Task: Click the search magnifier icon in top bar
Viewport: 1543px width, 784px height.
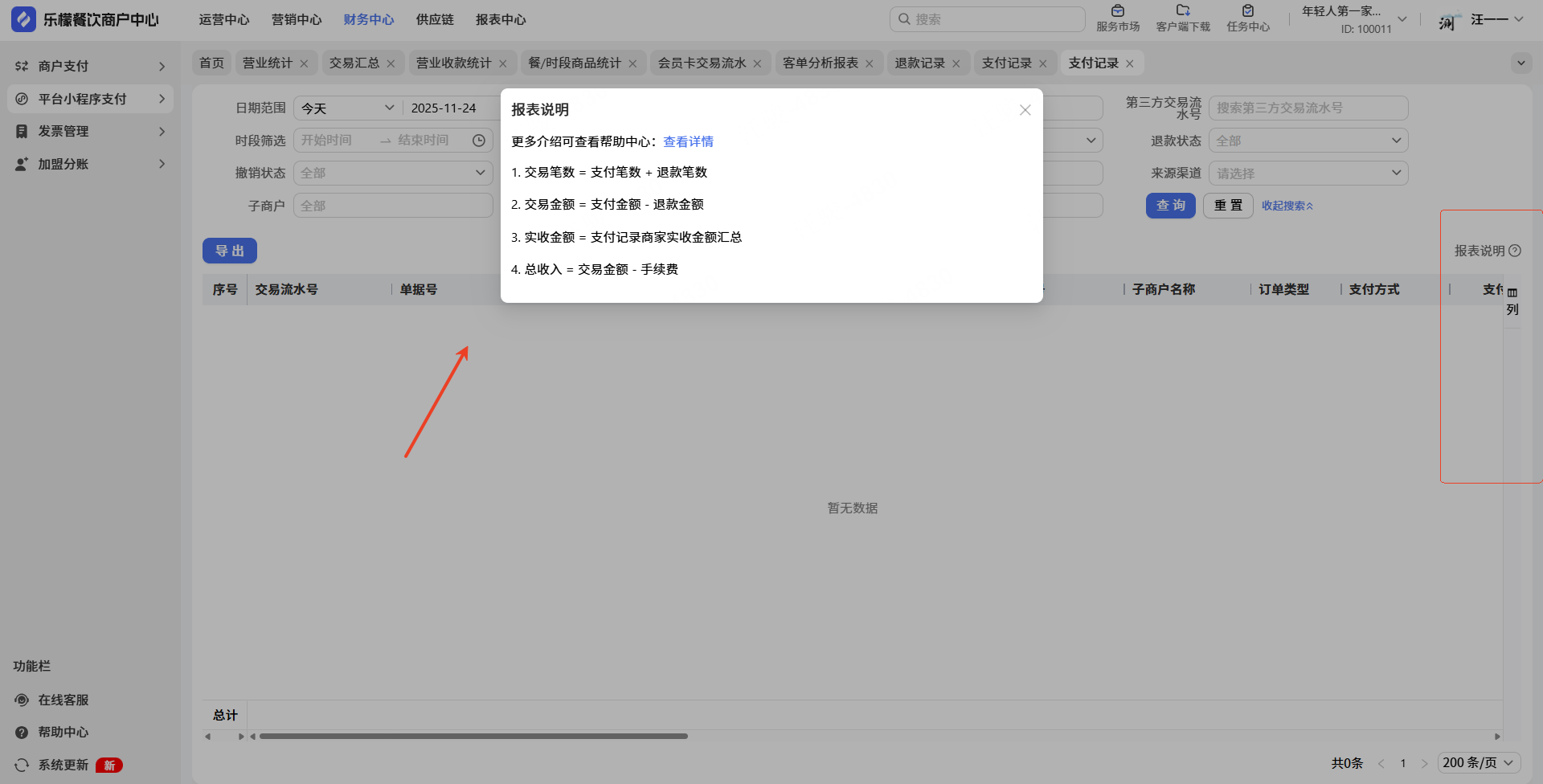Action: 904,19
